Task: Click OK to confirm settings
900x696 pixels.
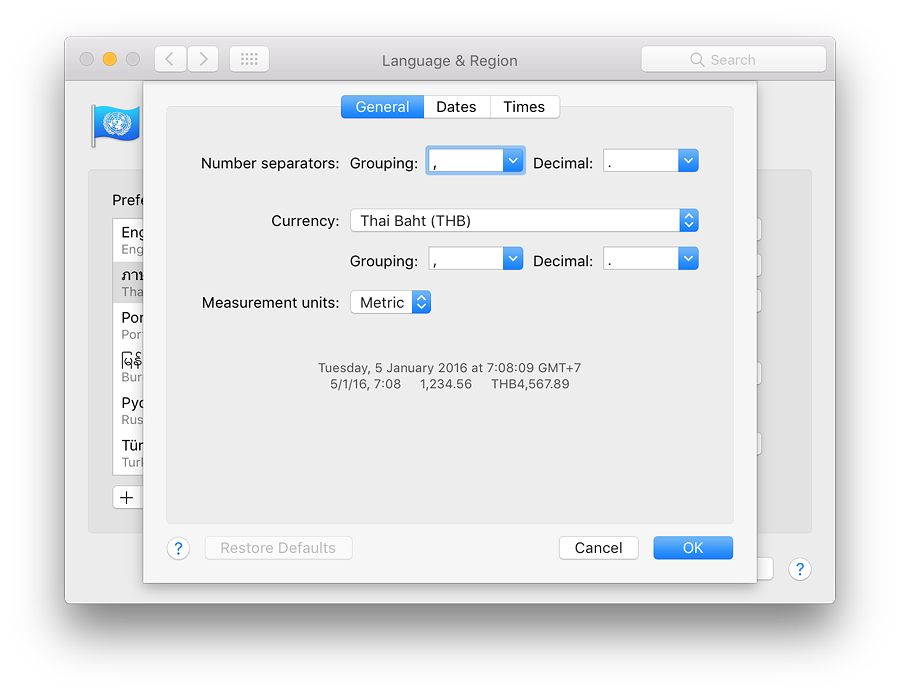Action: pyautogui.click(x=693, y=548)
